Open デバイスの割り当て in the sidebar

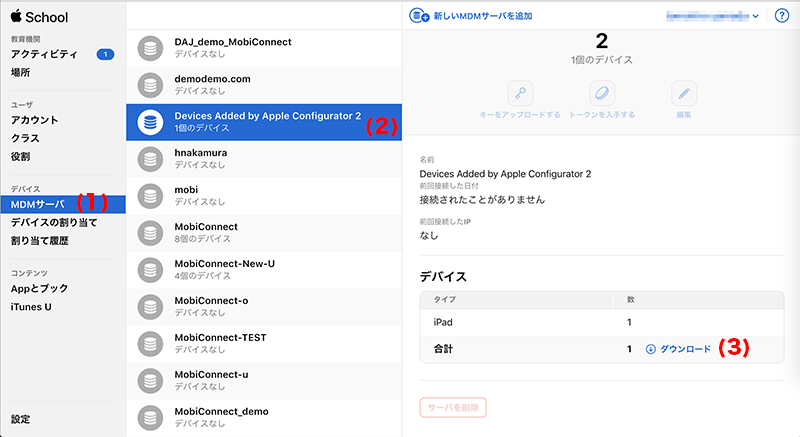click(54, 222)
